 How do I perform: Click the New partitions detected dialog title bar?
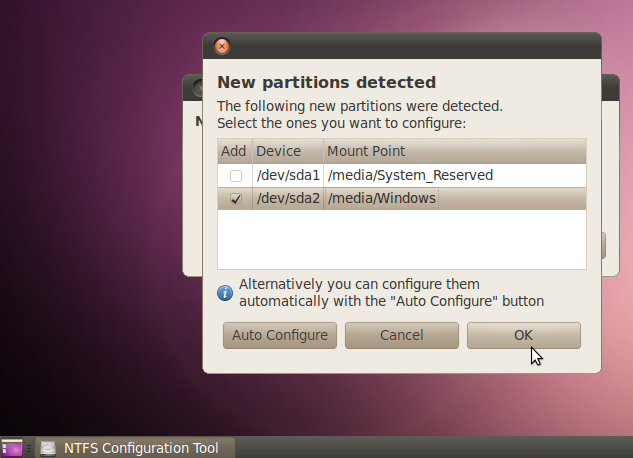(400, 46)
